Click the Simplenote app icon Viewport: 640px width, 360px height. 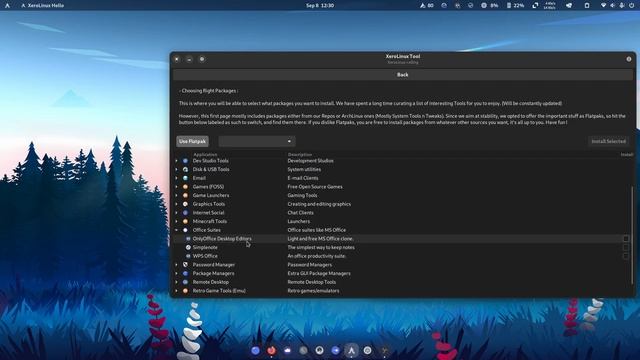click(x=188, y=247)
